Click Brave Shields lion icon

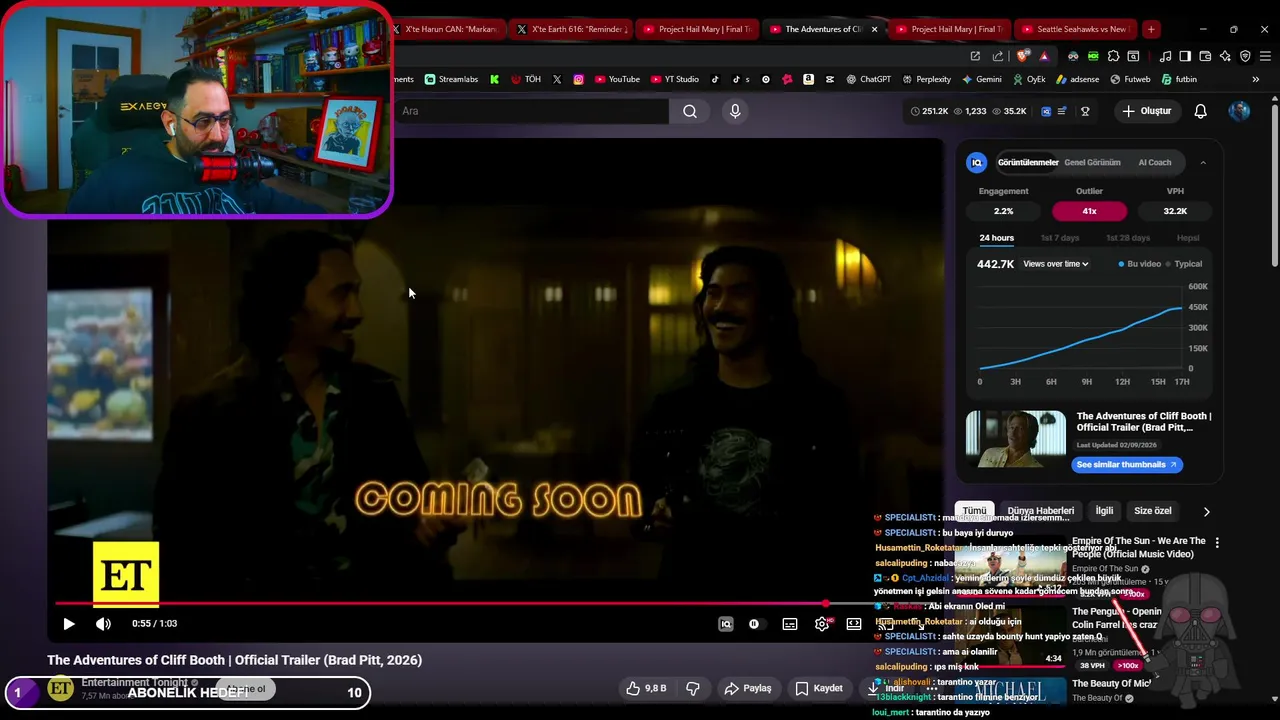(x=1022, y=56)
